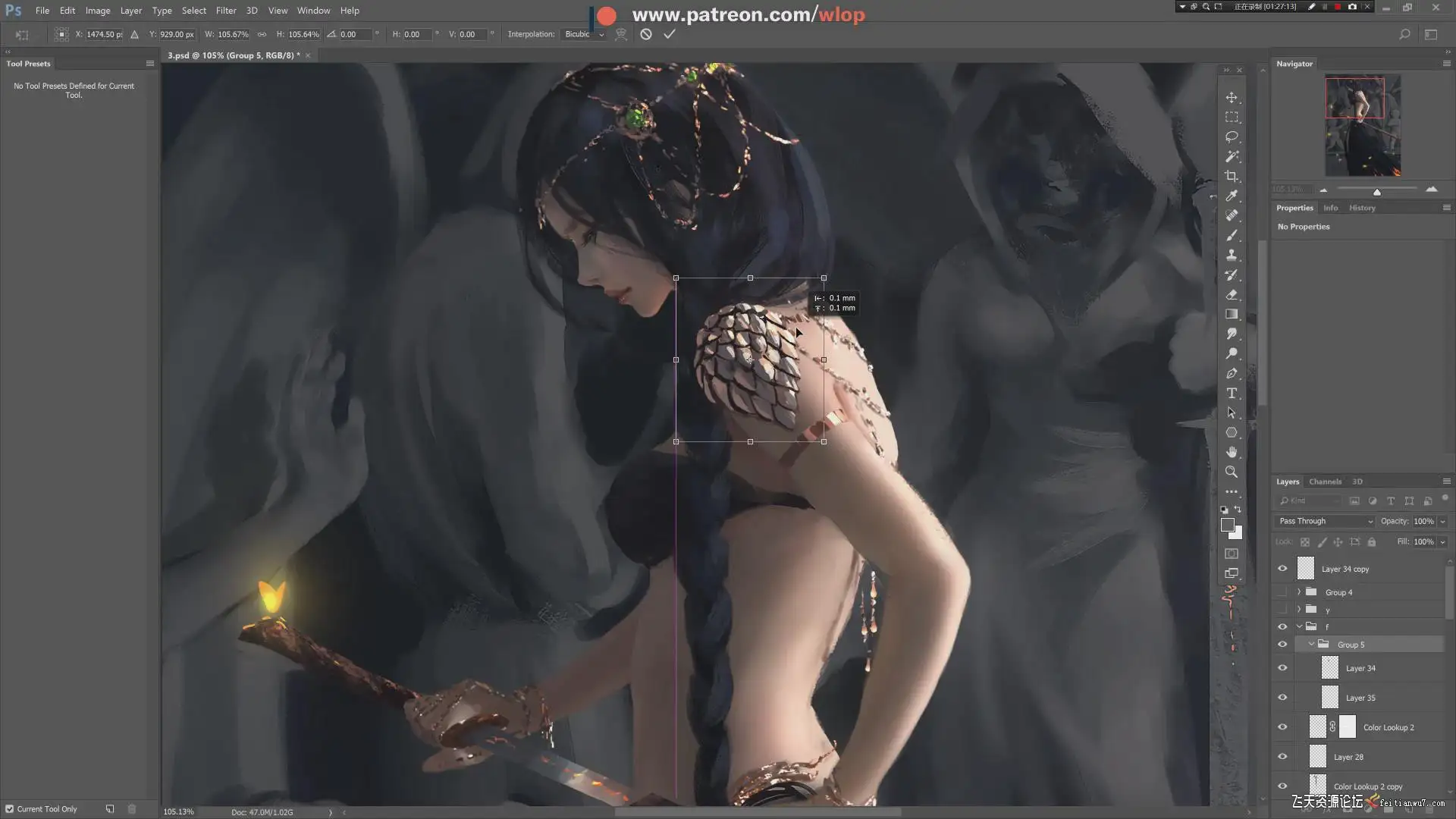Show the Group 4 layer group
The image size is (1456, 819).
pyautogui.click(x=1282, y=592)
